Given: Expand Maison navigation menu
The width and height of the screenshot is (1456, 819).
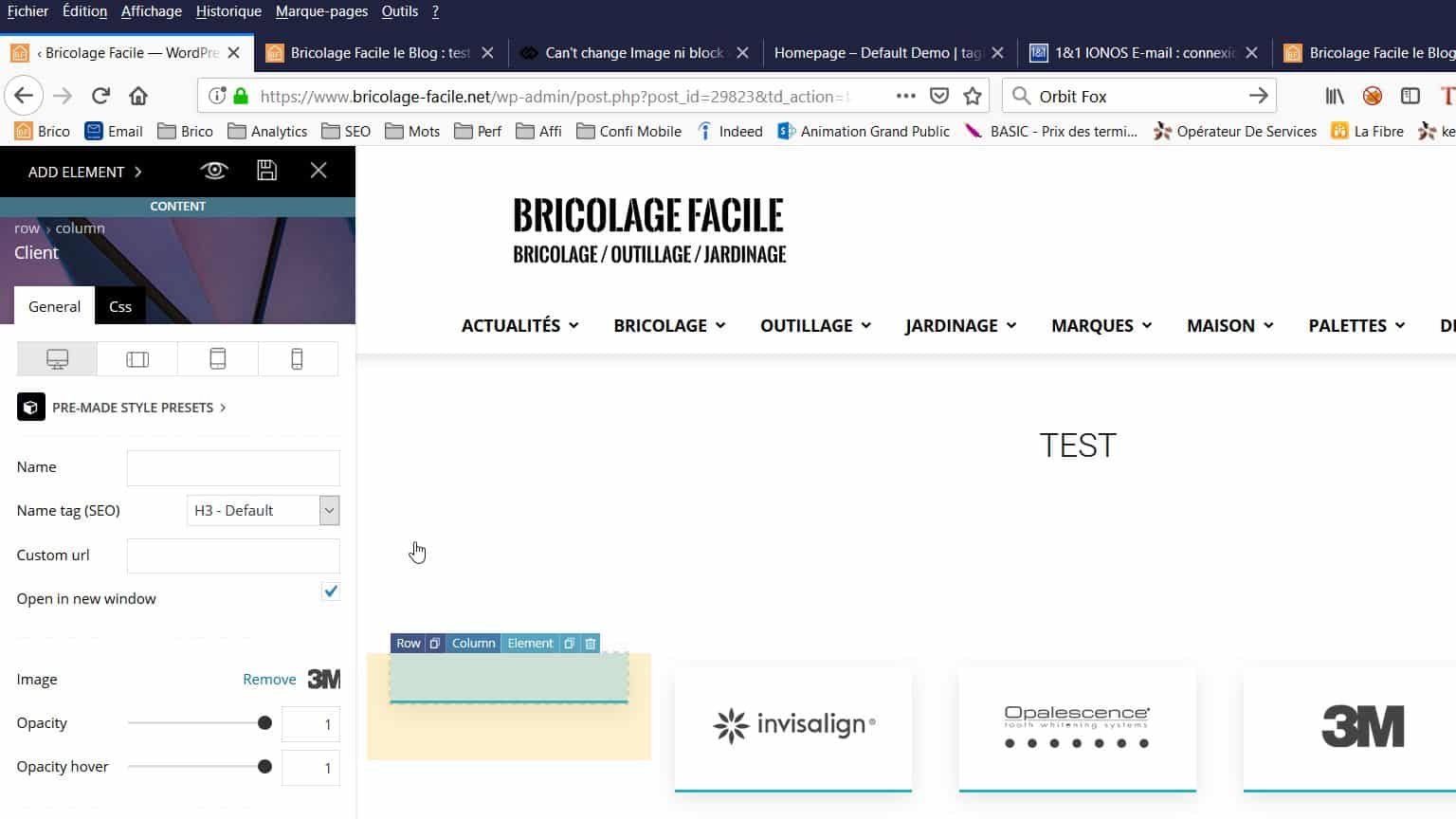Looking at the screenshot, I should coord(1230,325).
